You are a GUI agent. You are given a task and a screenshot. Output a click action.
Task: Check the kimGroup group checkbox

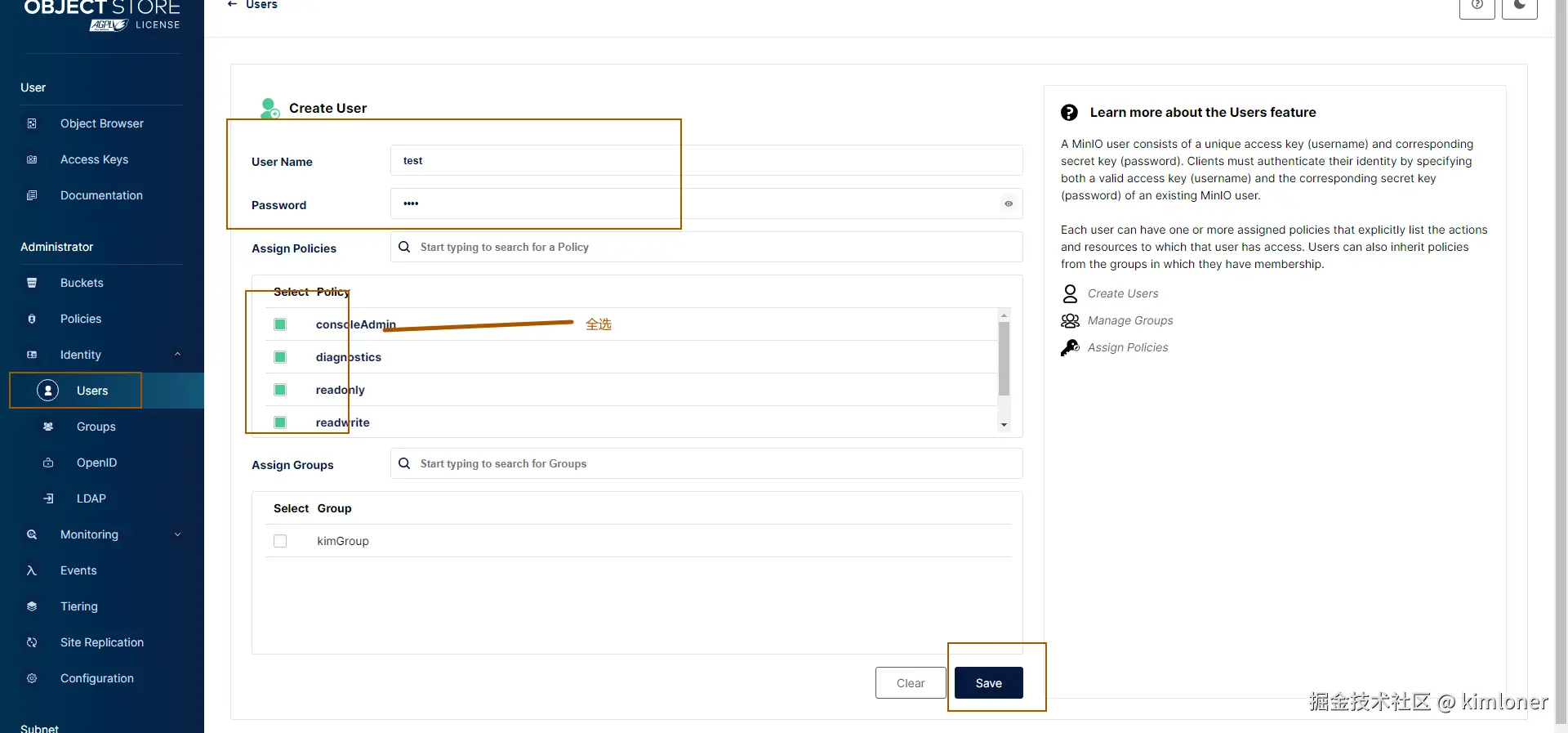(x=280, y=541)
